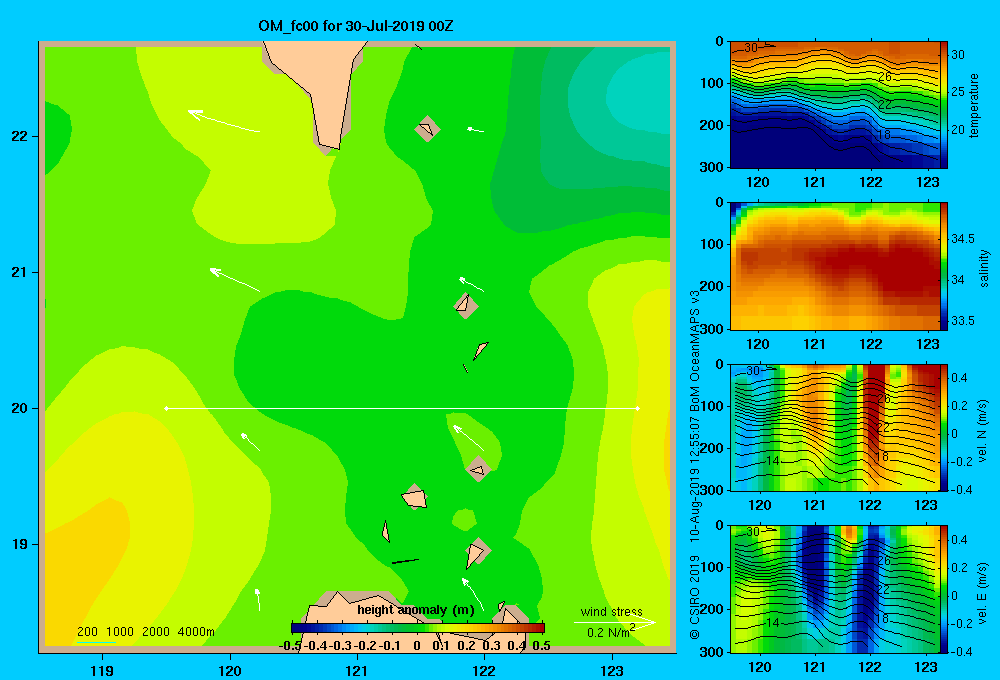Click the "0.2 N/m2" wind stress value
This screenshot has height=680, width=1000.
[611, 632]
